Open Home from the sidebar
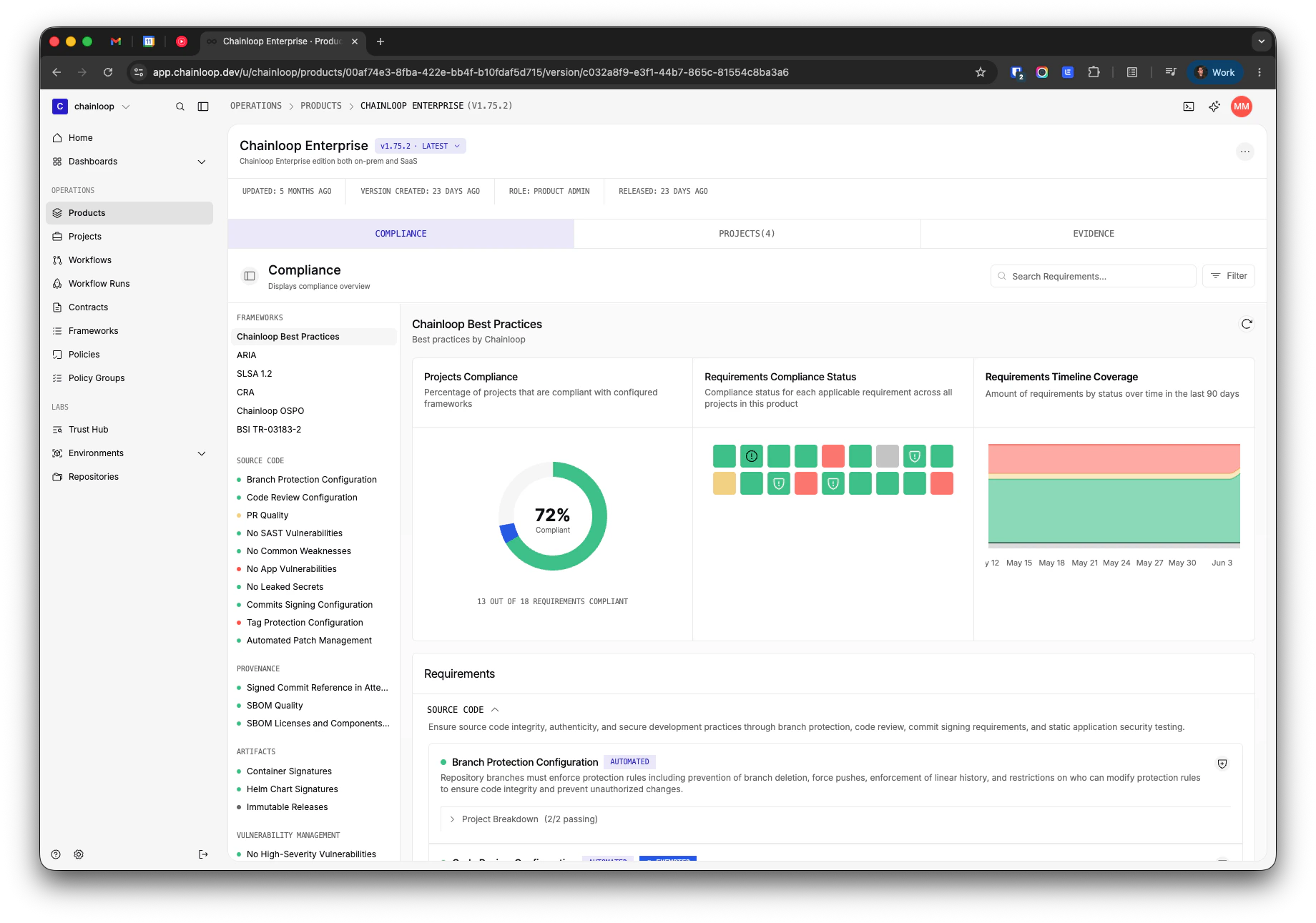This screenshot has height=923, width=1316. [x=129, y=138]
